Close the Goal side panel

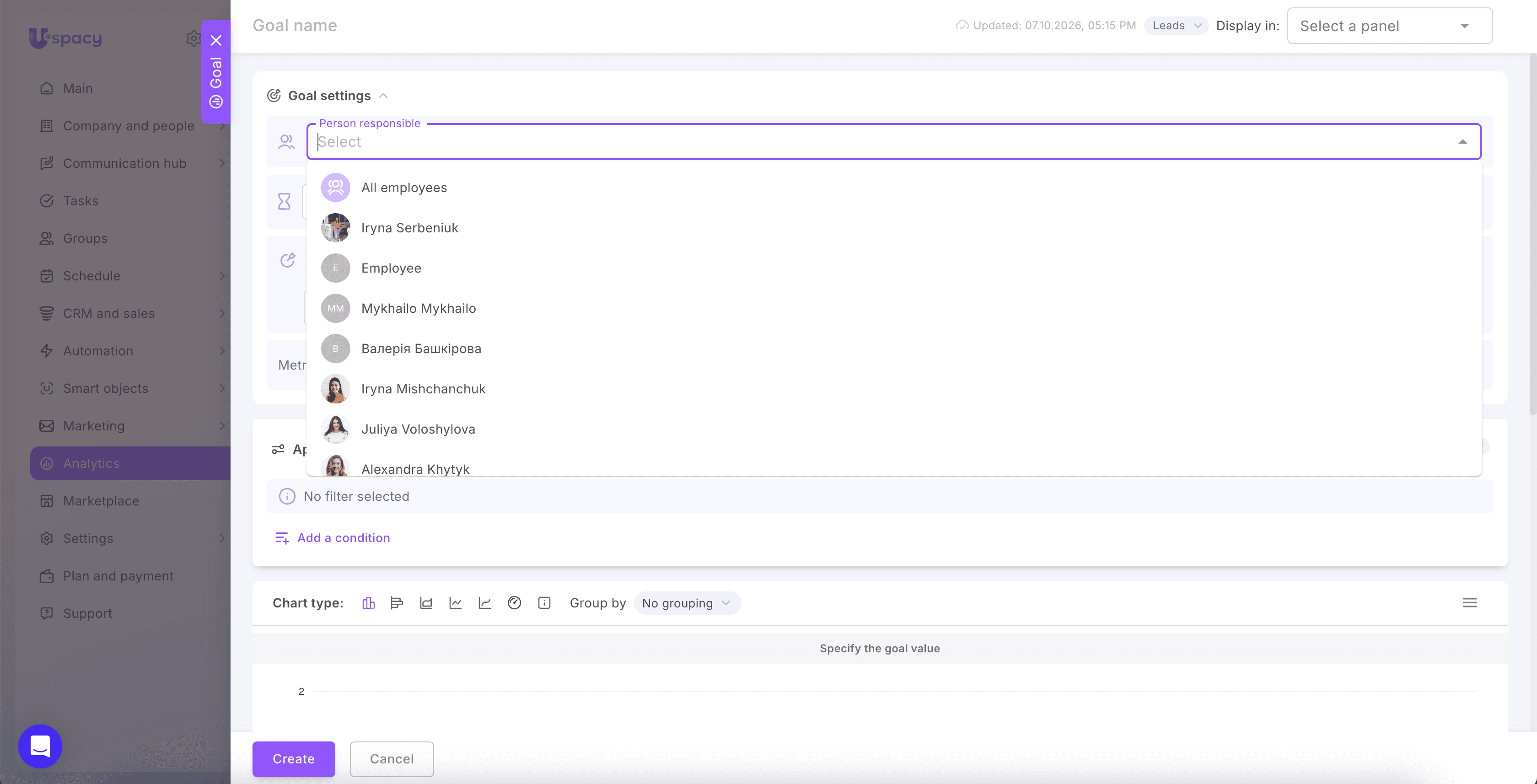216,41
